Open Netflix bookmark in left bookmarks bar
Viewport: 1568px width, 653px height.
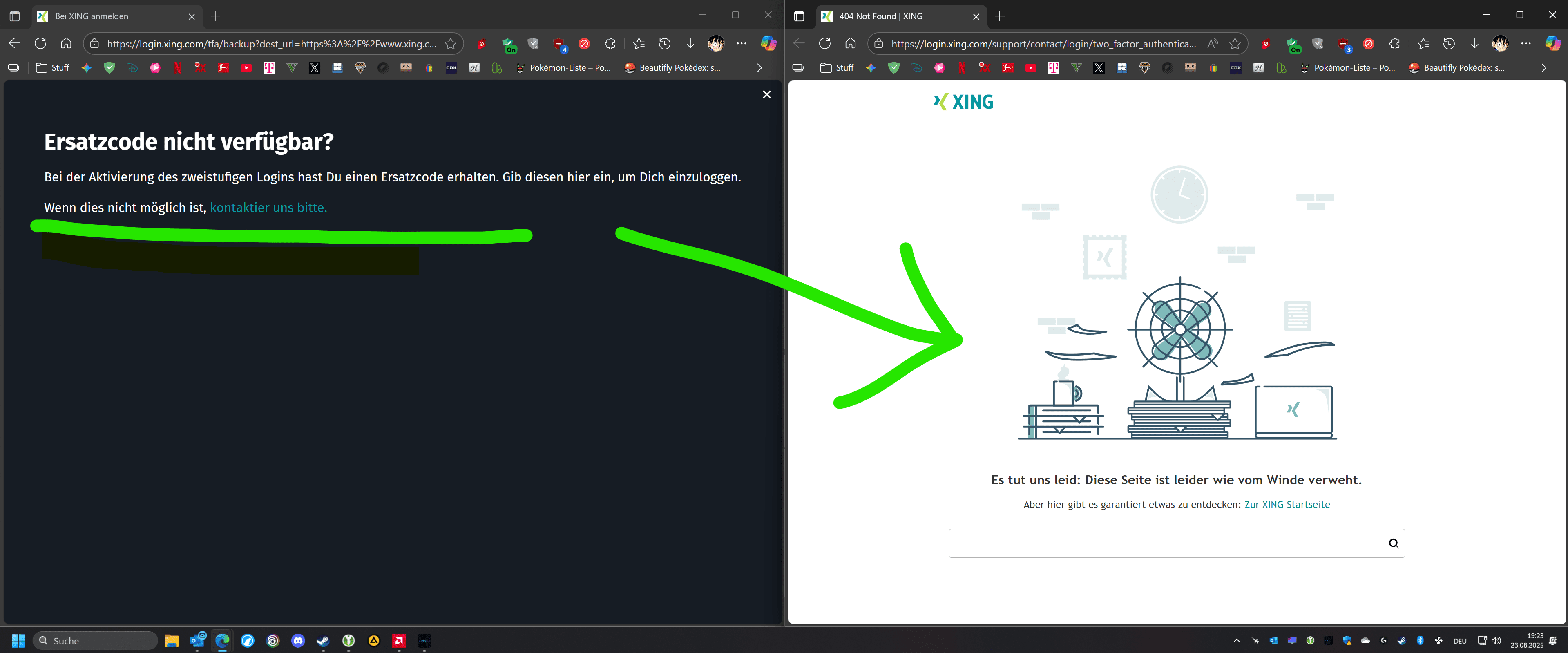pos(178,67)
